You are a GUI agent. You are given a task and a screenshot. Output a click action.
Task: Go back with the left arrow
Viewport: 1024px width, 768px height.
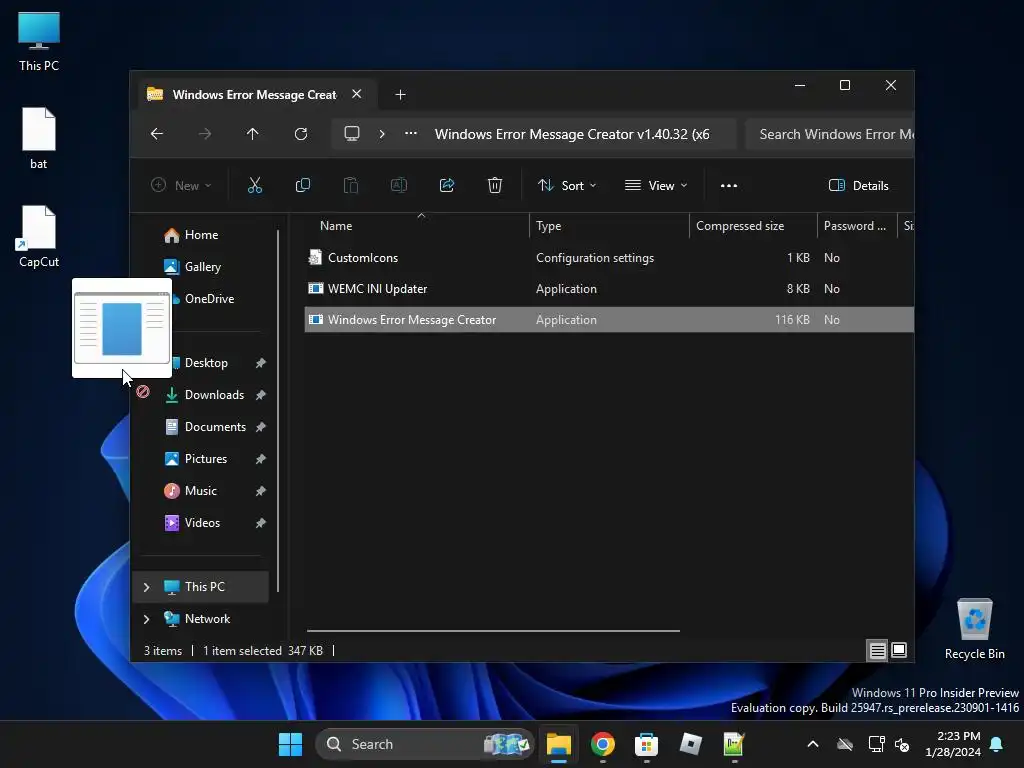click(157, 134)
